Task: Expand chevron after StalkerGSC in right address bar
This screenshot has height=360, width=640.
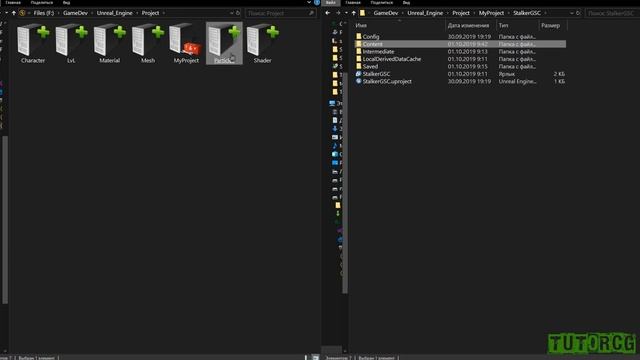Action: tap(545, 13)
